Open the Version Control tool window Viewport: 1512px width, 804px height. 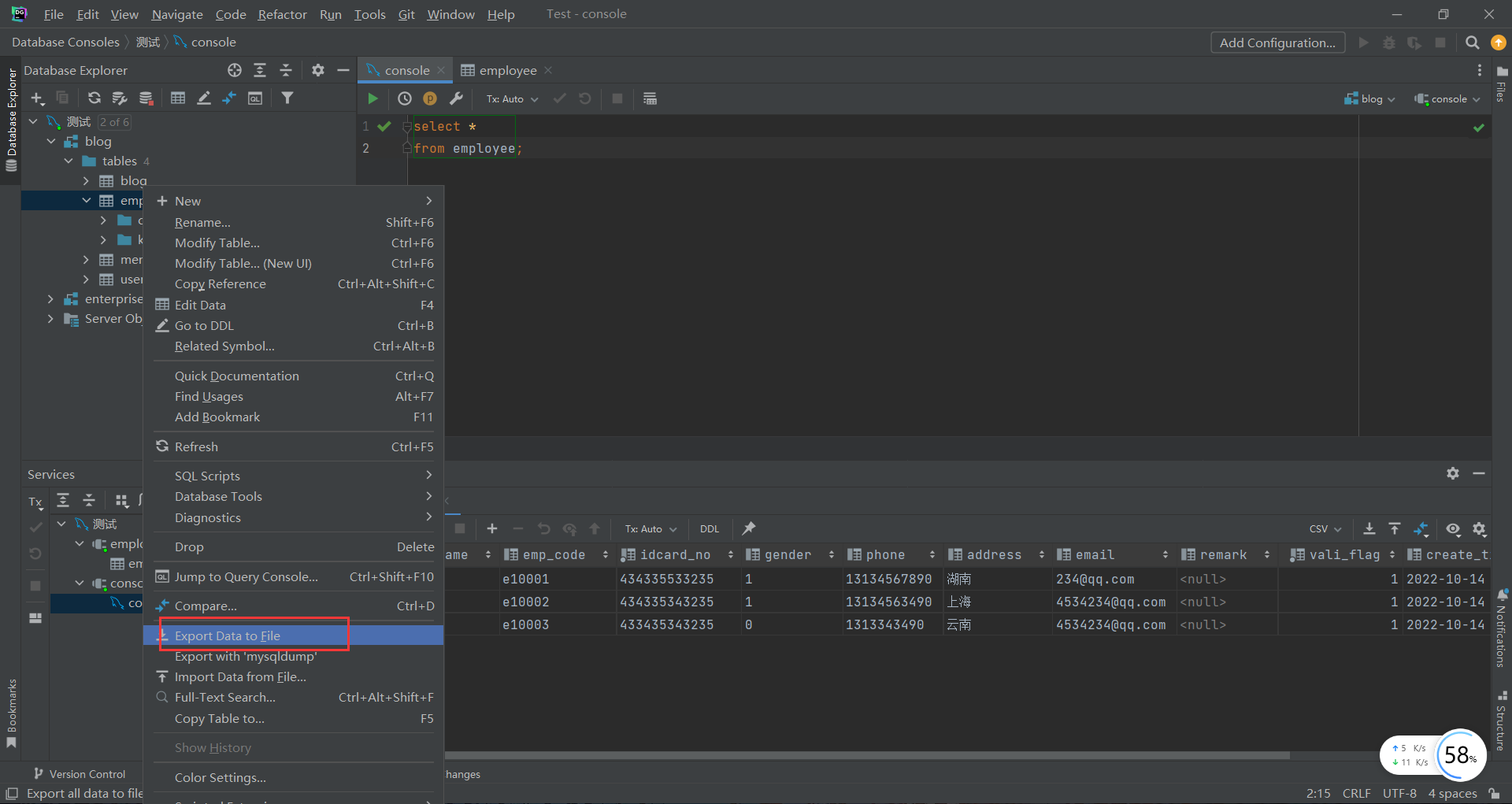click(x=80, y=774)
